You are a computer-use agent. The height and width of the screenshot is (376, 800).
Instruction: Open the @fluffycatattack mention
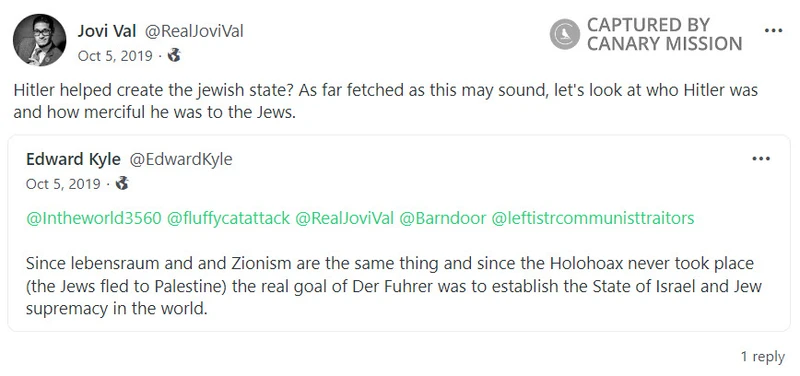click(229, 218)
